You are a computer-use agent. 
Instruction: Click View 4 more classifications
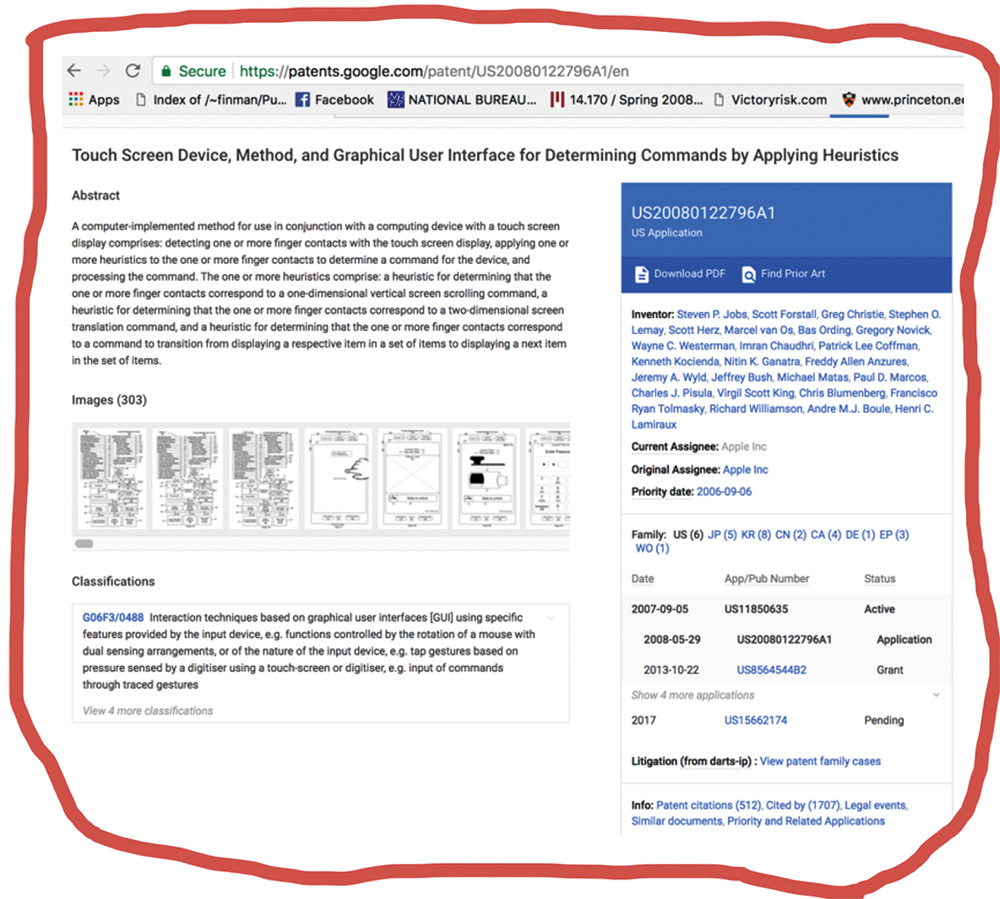point(147,710)
